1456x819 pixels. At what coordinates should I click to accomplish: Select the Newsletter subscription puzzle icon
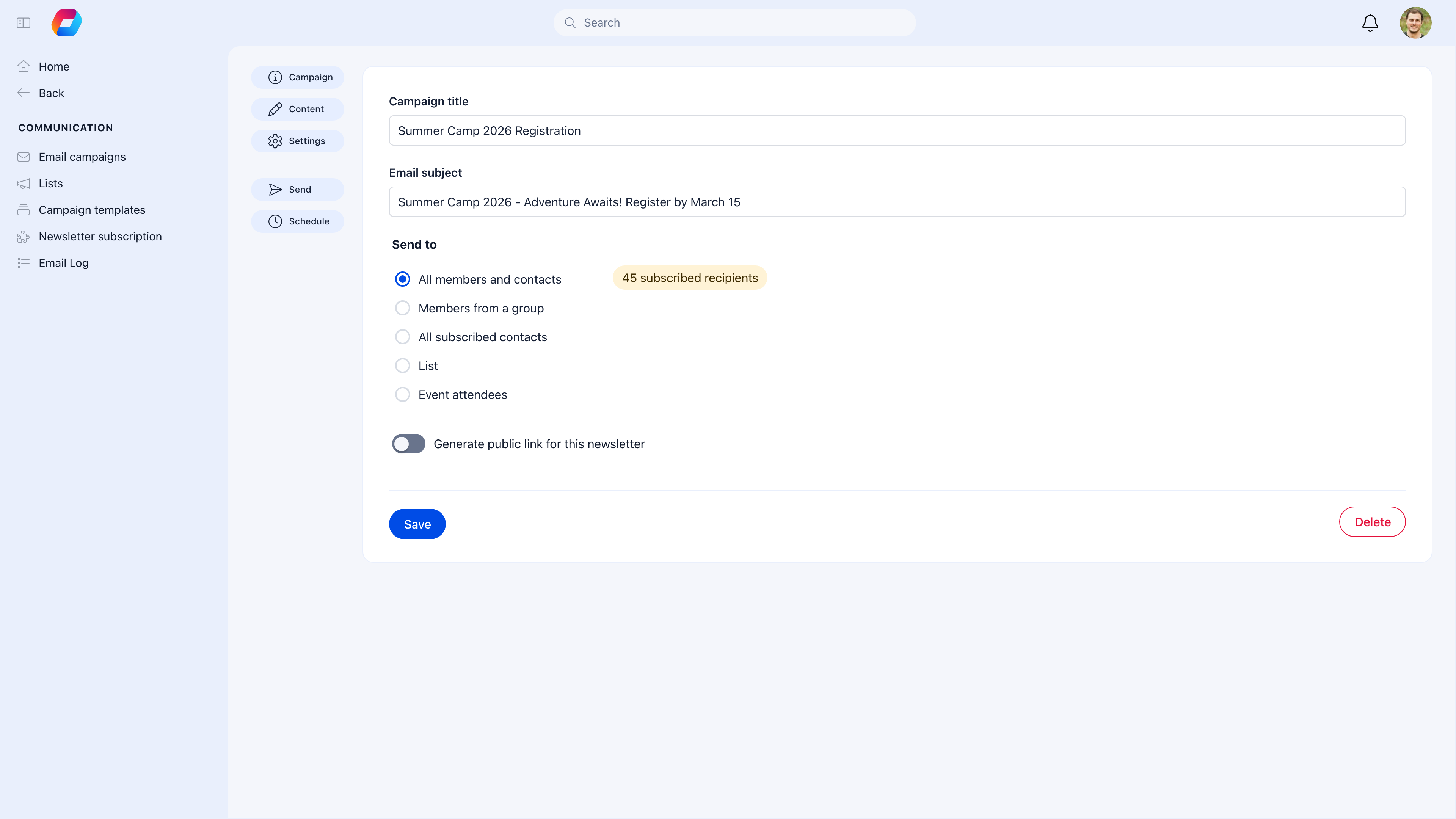23,236
